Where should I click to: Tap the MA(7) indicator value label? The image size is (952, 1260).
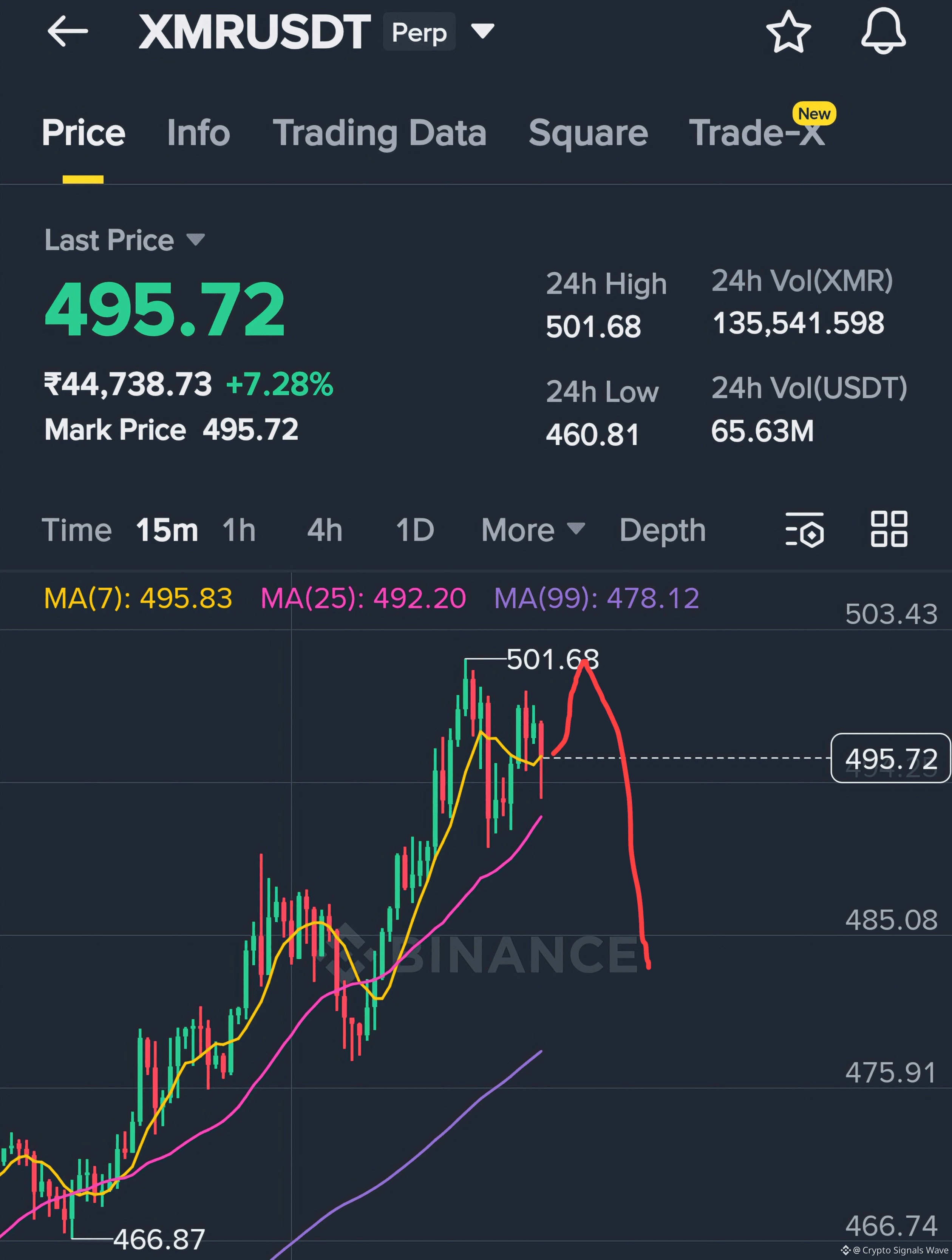(x=138, y=598)
